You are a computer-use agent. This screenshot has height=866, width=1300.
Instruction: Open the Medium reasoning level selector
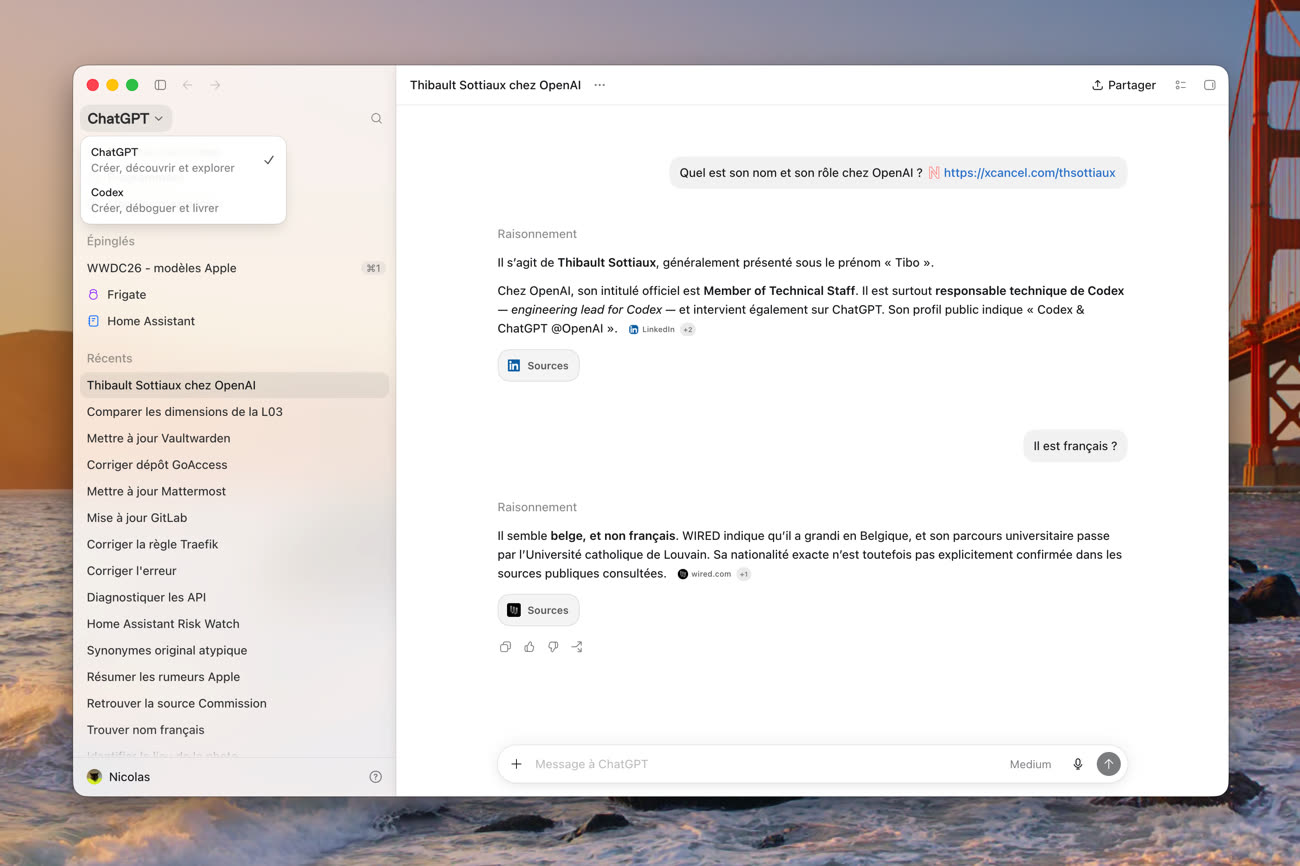tap(1030, 764)
